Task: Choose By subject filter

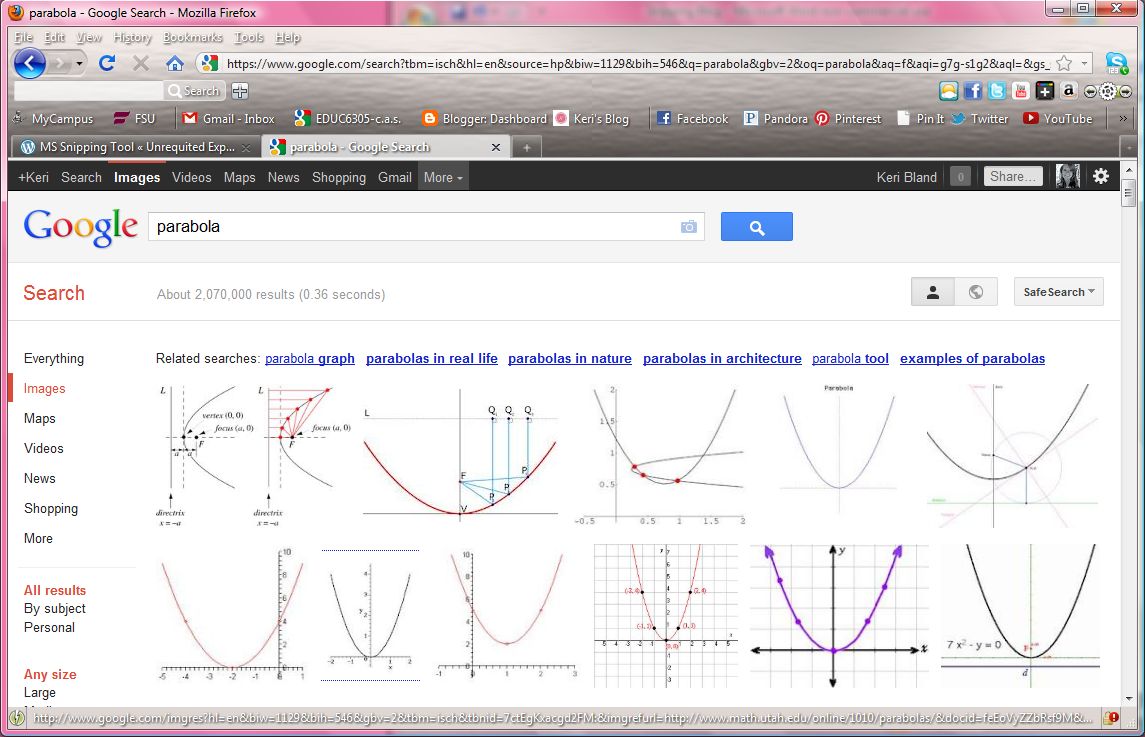Action: point(55,608)
